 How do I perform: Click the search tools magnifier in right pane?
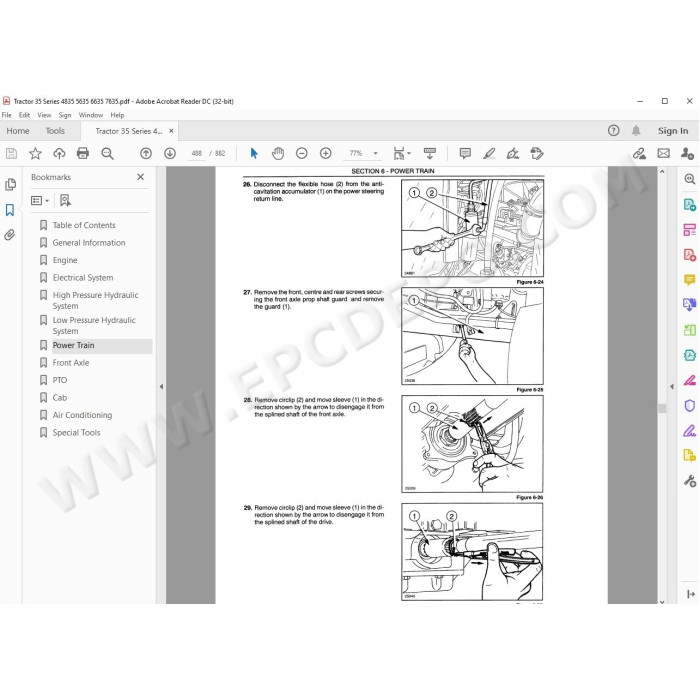point(690,179)
